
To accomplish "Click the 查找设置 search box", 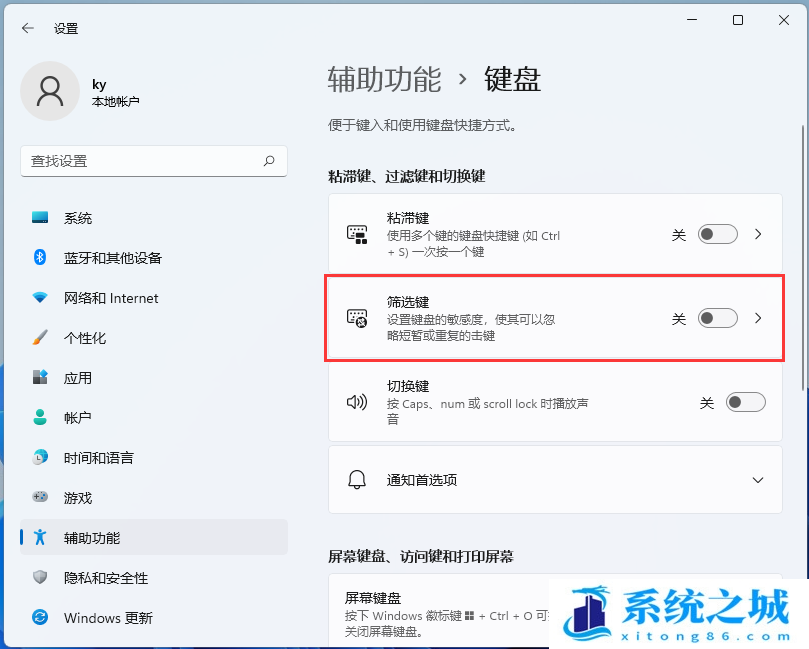I will (x=154, y=161).
